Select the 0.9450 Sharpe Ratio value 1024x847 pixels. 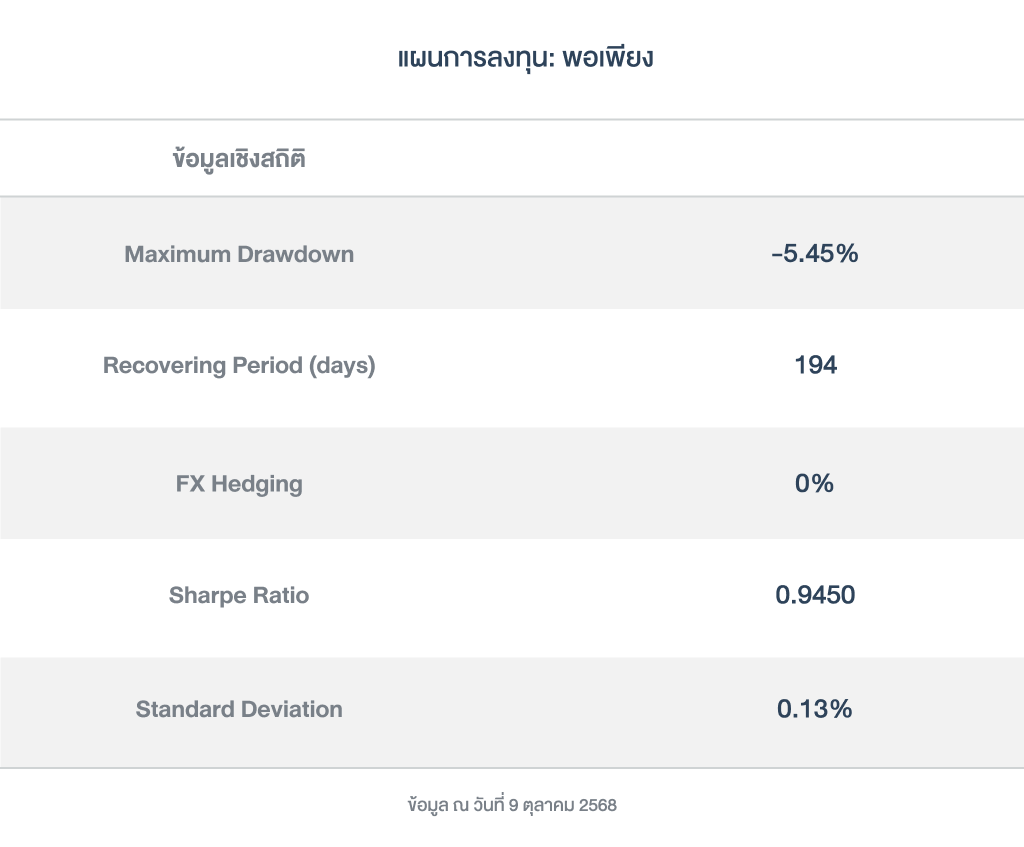815,596
